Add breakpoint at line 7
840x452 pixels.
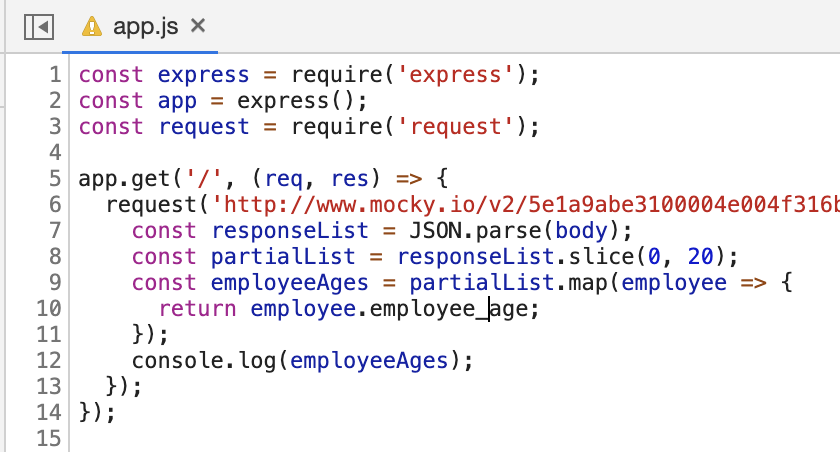point(53,231)
